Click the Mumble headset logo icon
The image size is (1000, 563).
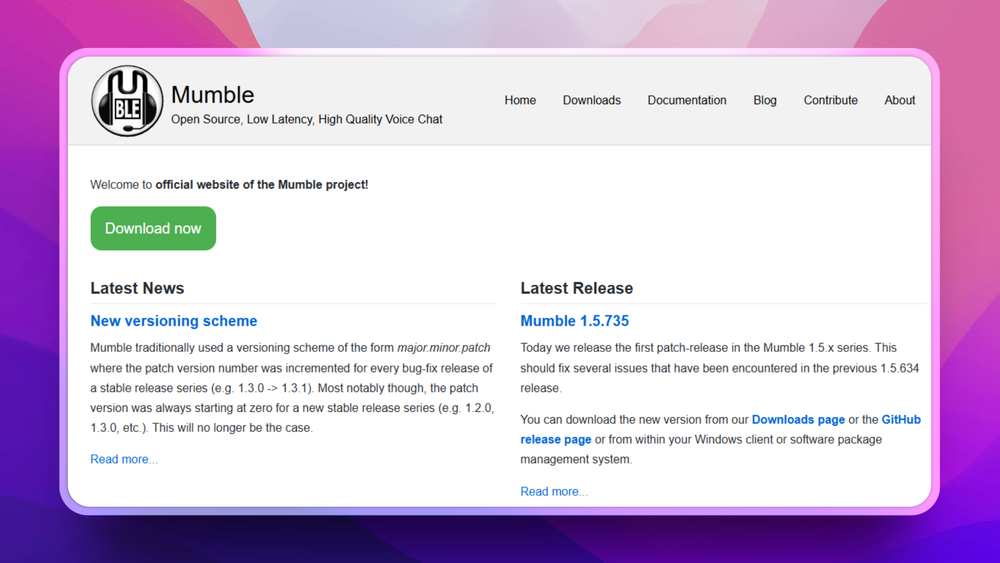pos(127,101)
